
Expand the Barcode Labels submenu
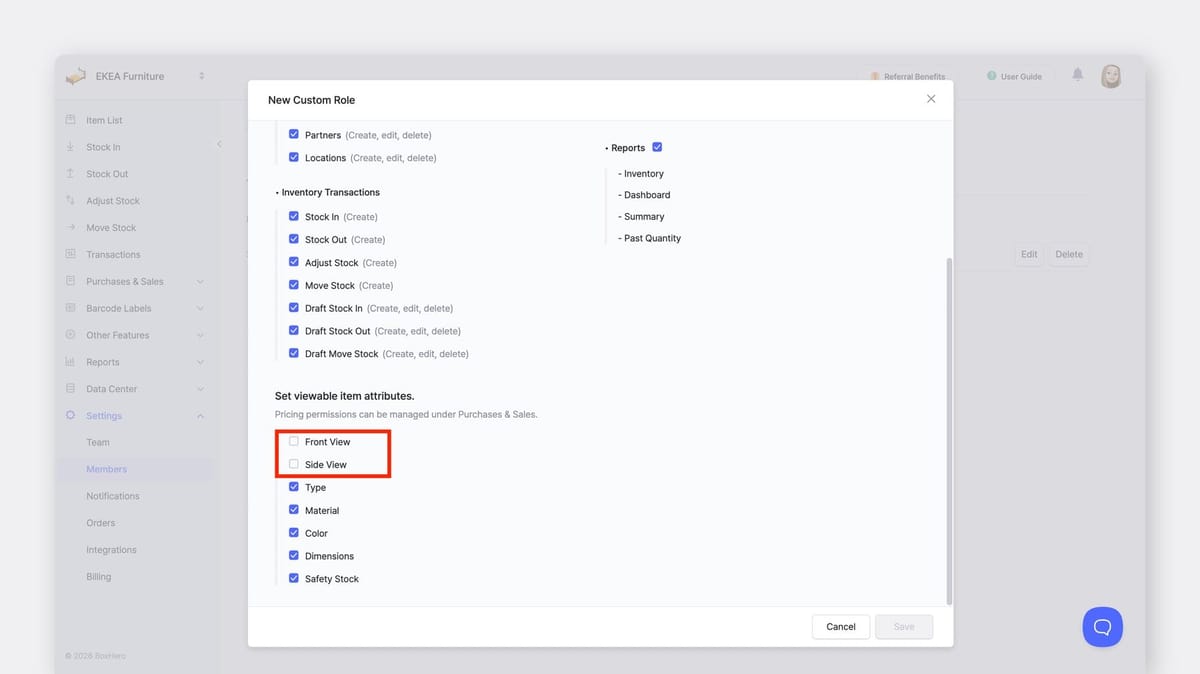200,309
